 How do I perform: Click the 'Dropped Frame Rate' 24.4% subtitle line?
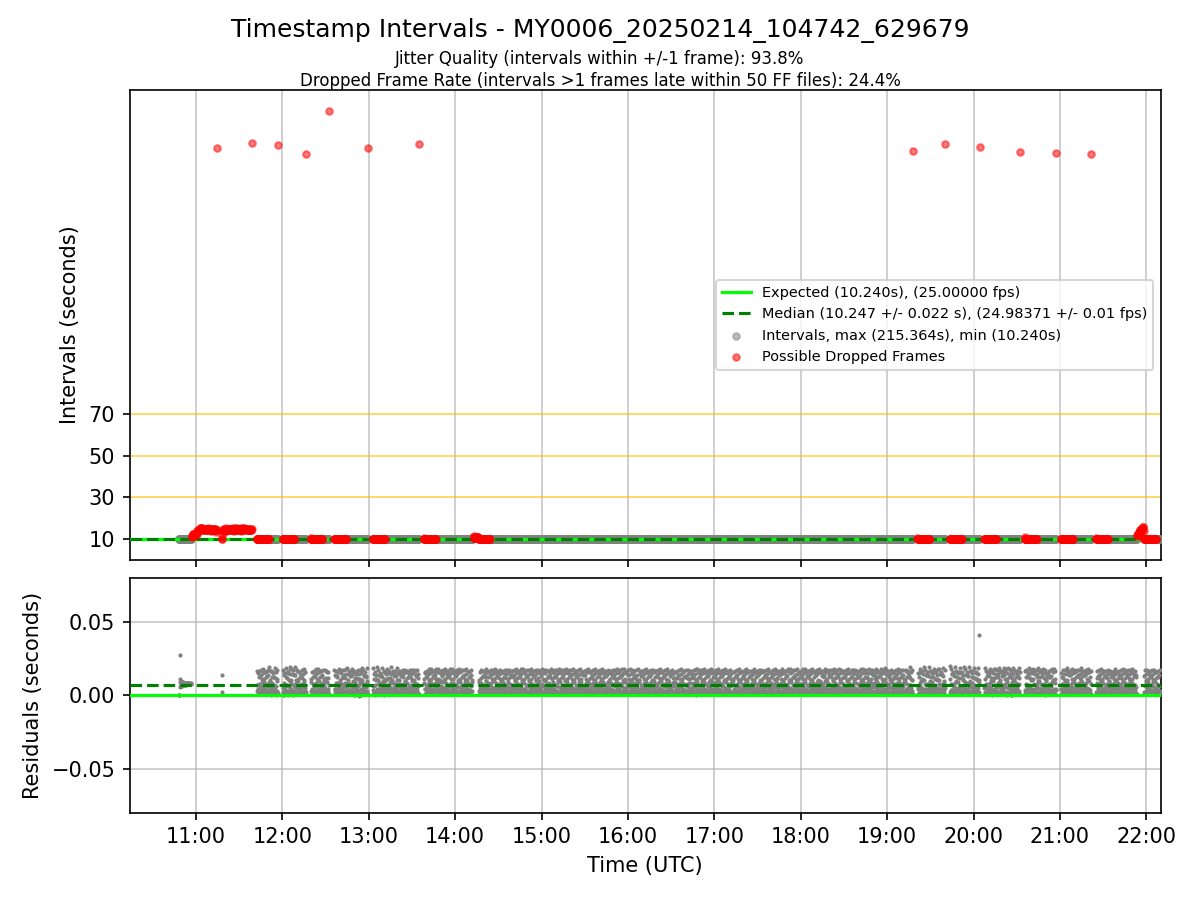[x=600, y=80]
